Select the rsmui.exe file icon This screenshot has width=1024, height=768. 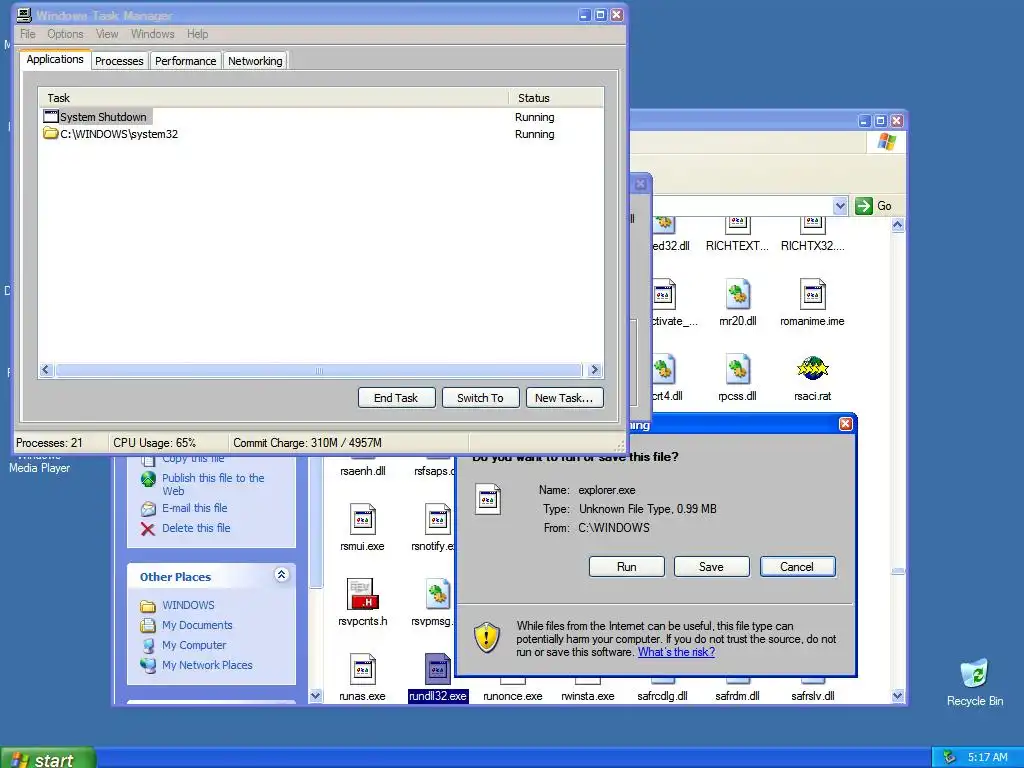[x=362, y=520]
